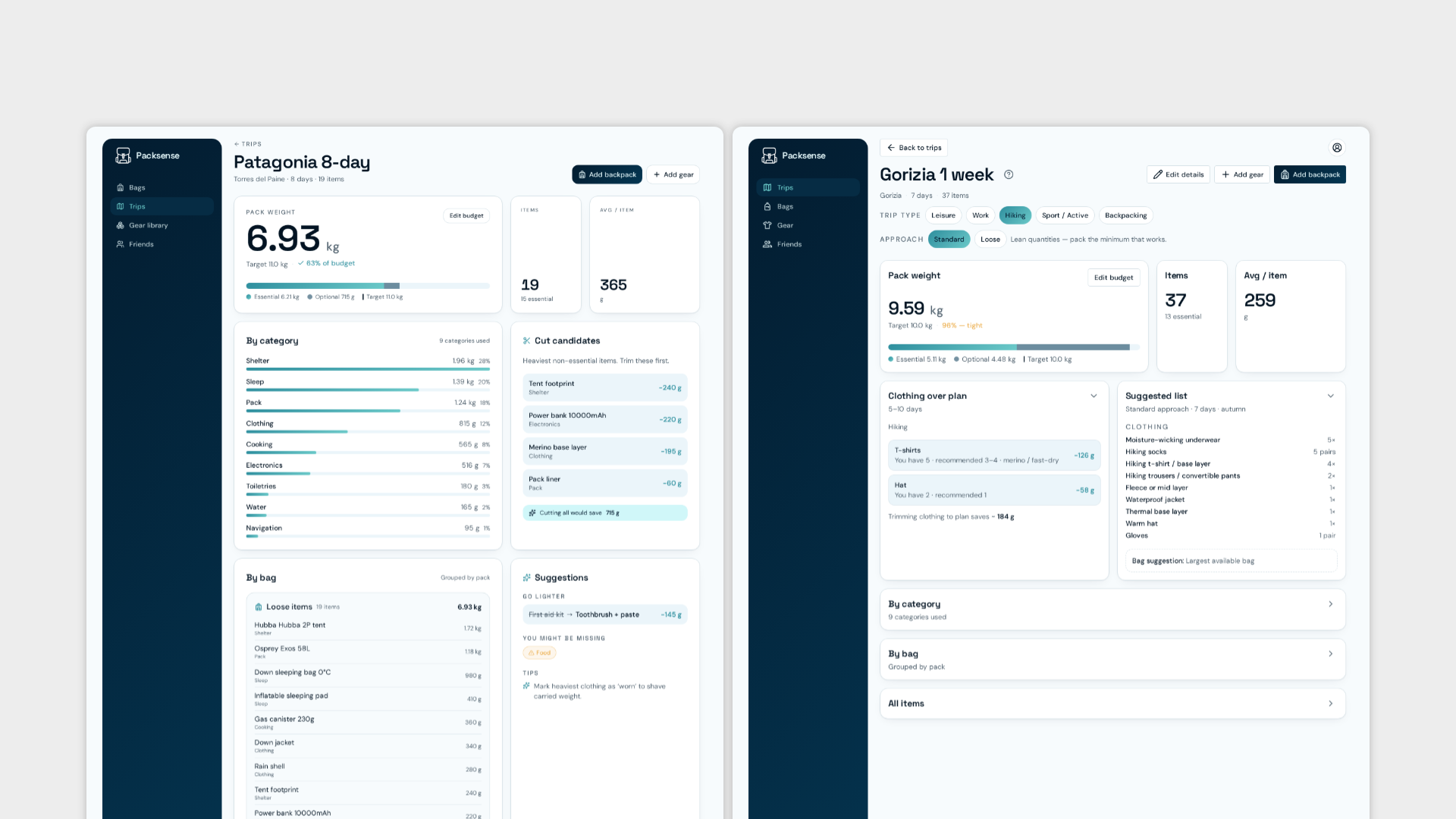Select the Merino base layer cut candidate
1456x819 pixels.
click(605, 451)
